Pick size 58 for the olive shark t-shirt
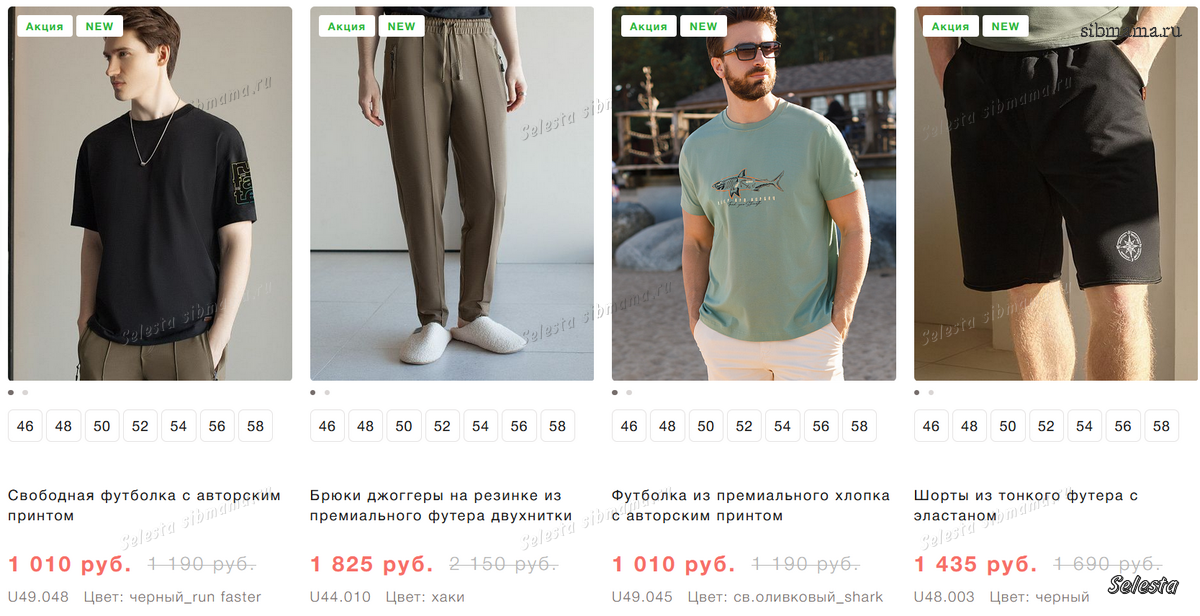Viewport: 1200px width, 616px height. [x=859, y=426]
